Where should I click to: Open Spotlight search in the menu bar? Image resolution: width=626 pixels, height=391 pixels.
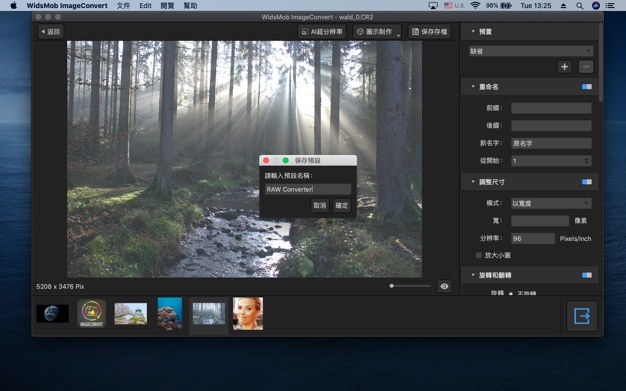(579, 6)
